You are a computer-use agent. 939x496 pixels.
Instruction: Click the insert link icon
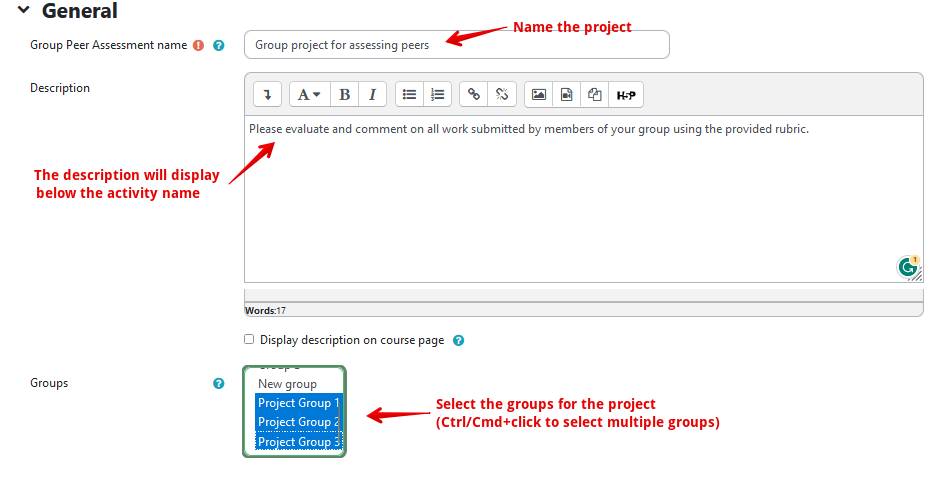[474, 95]
